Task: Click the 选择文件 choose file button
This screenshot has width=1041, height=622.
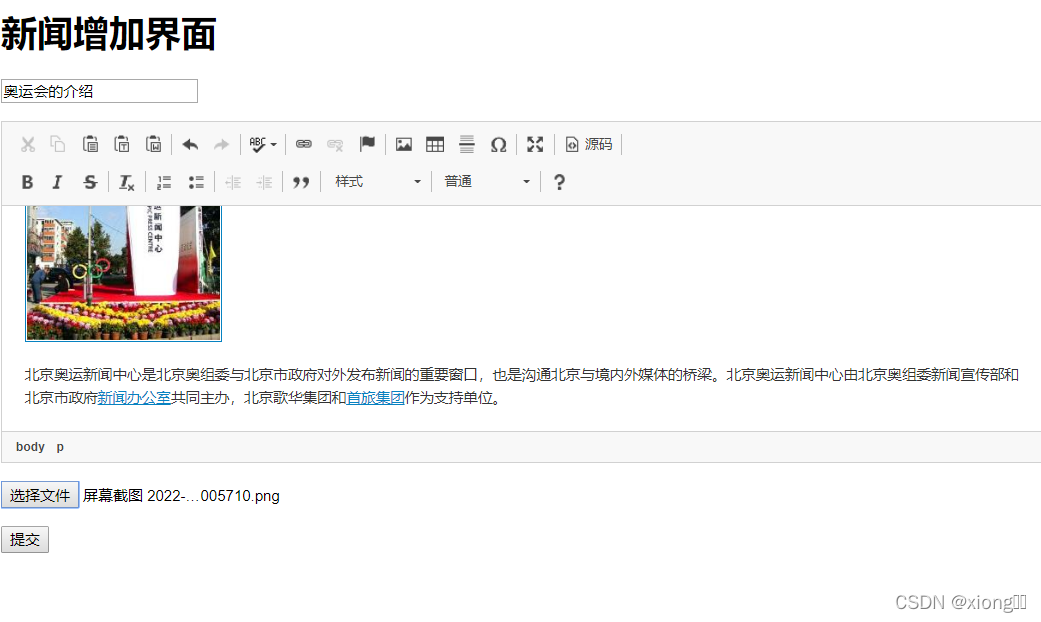Action: (x=40, y=495)
